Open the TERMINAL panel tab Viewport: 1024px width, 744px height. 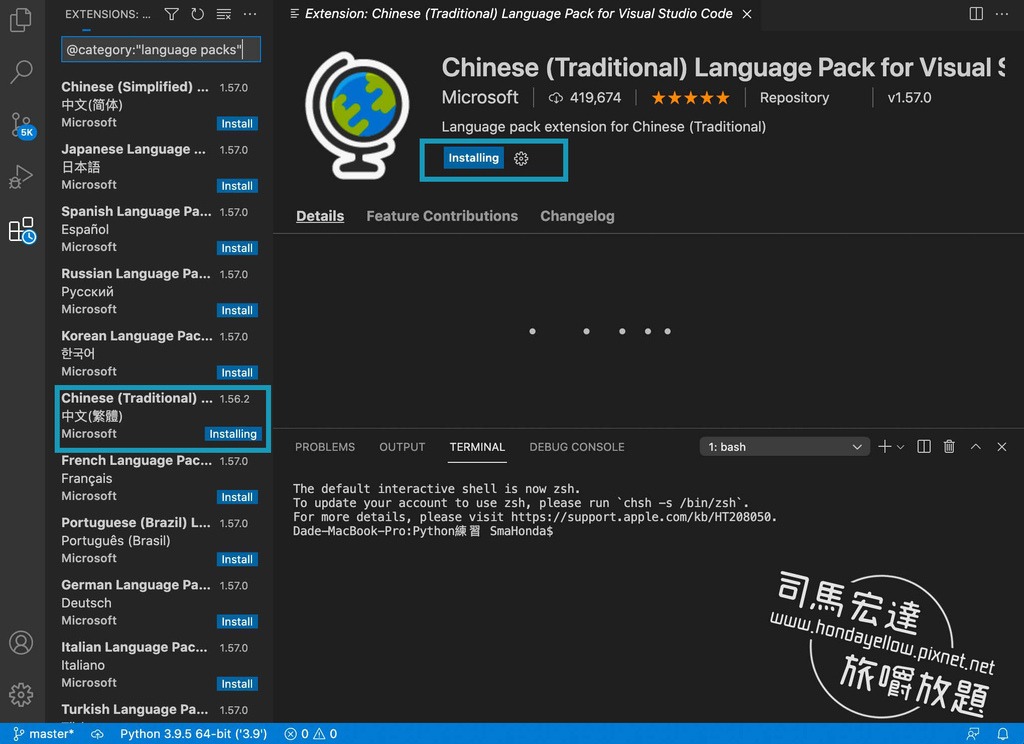[477, 447]
